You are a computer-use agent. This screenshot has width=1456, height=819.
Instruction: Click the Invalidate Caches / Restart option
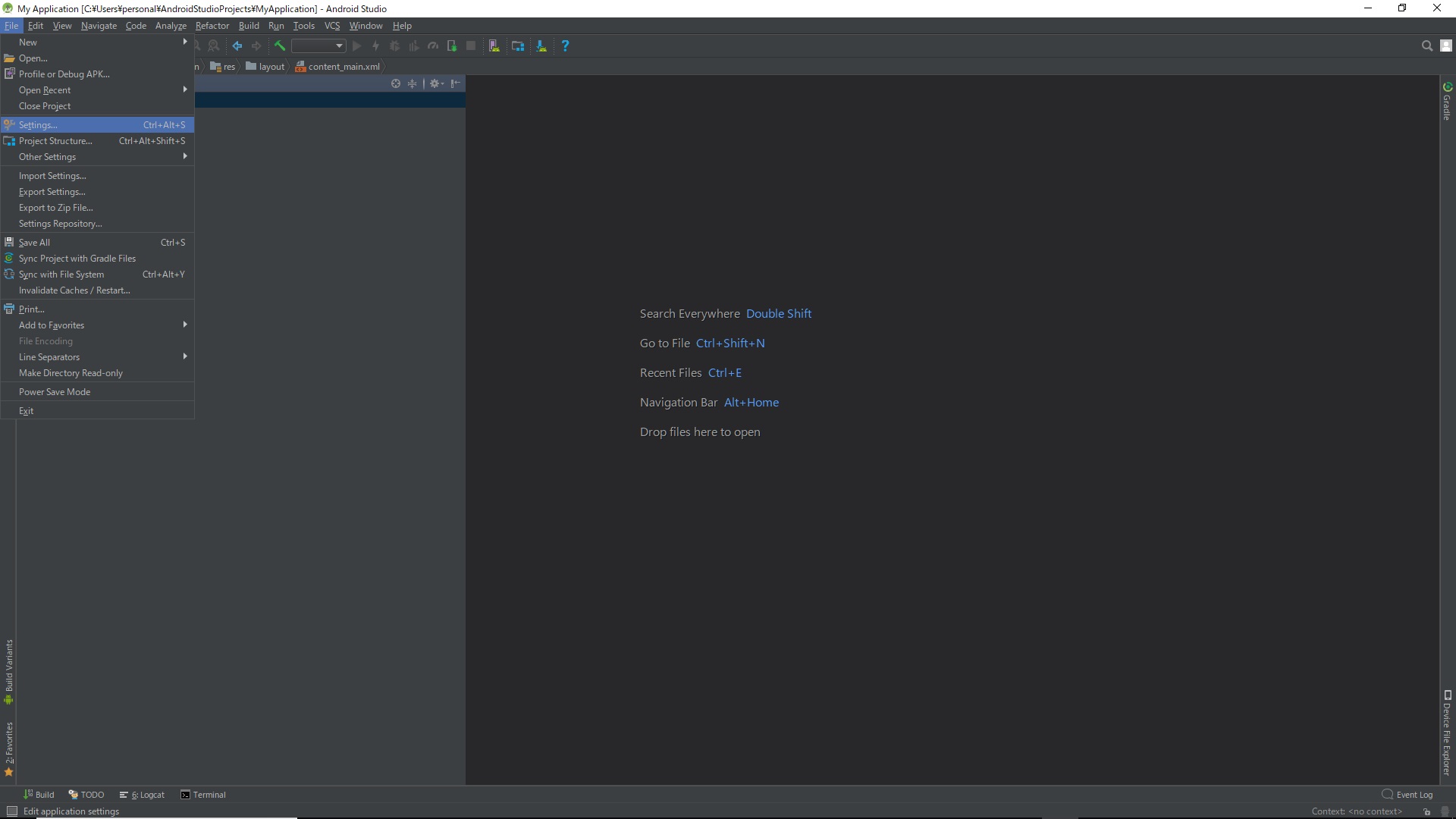tap(74, 290)
